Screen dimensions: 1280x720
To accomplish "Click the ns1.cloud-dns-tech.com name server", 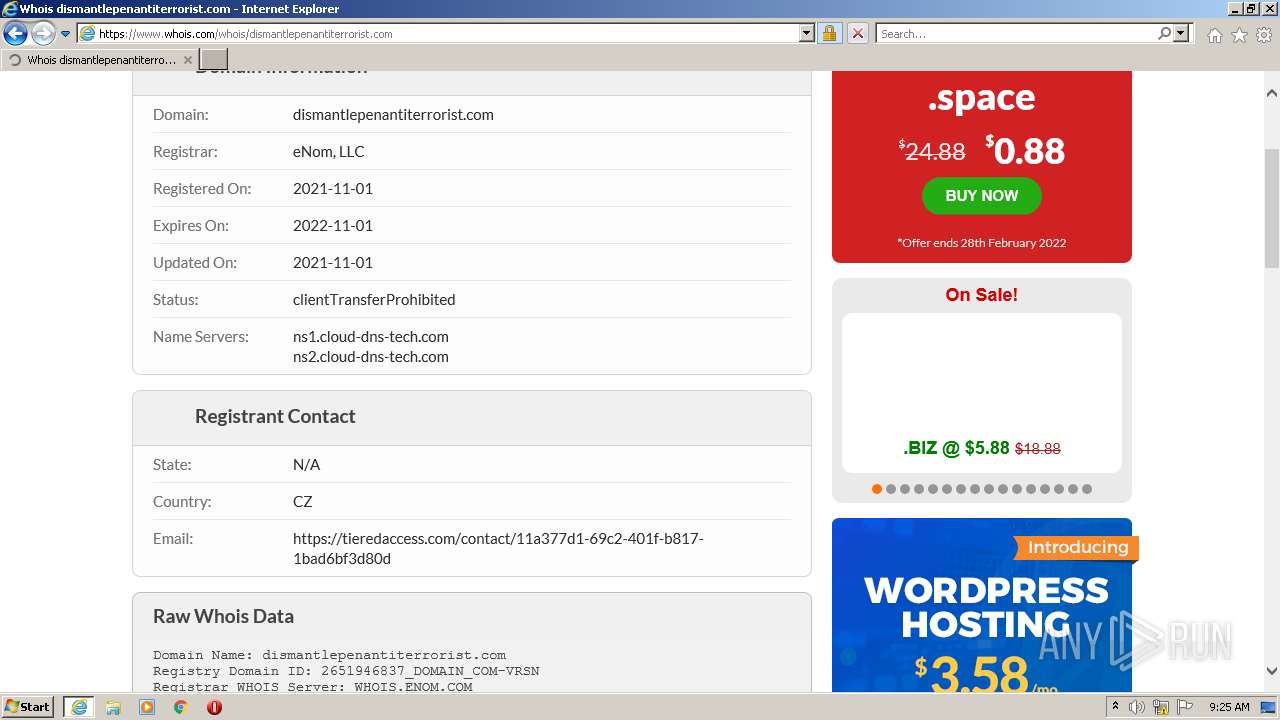I will (x=371, y=337).
